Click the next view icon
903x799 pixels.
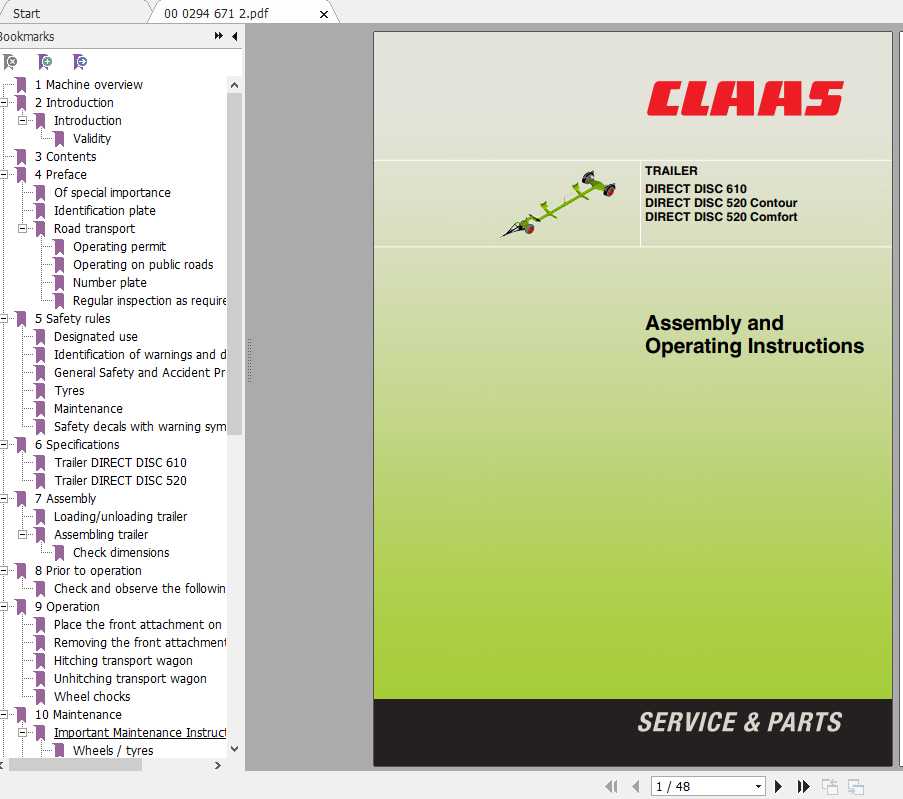coord(856,786)
